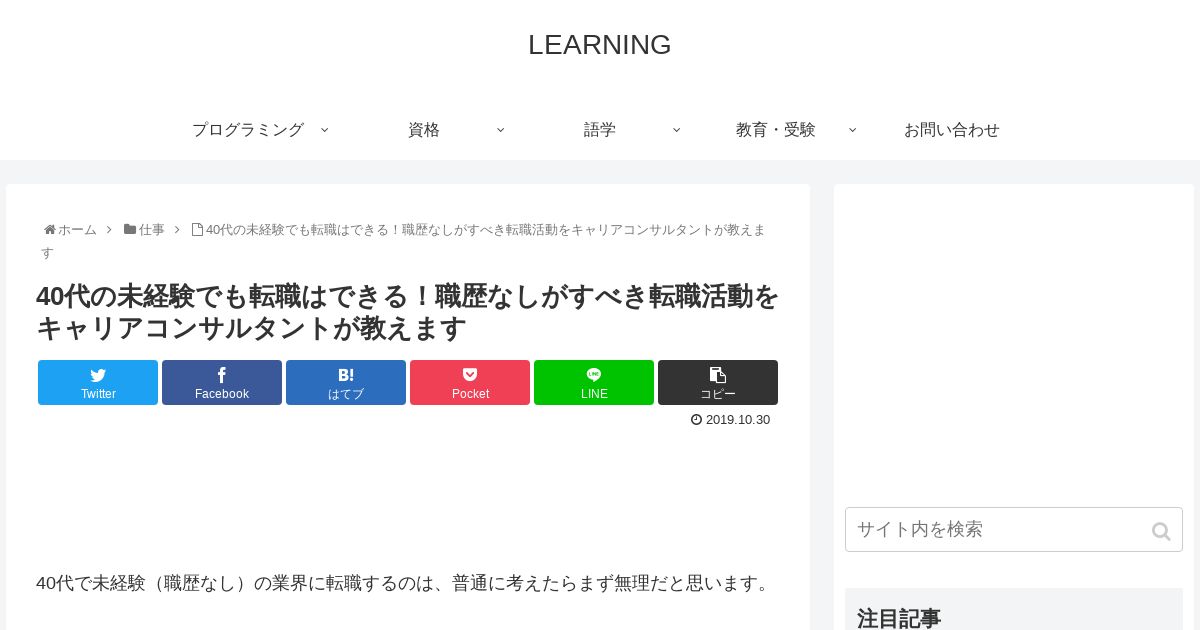1200x630 pixels.
Task: Share article via Twitter button
Action: click(98, 382)
